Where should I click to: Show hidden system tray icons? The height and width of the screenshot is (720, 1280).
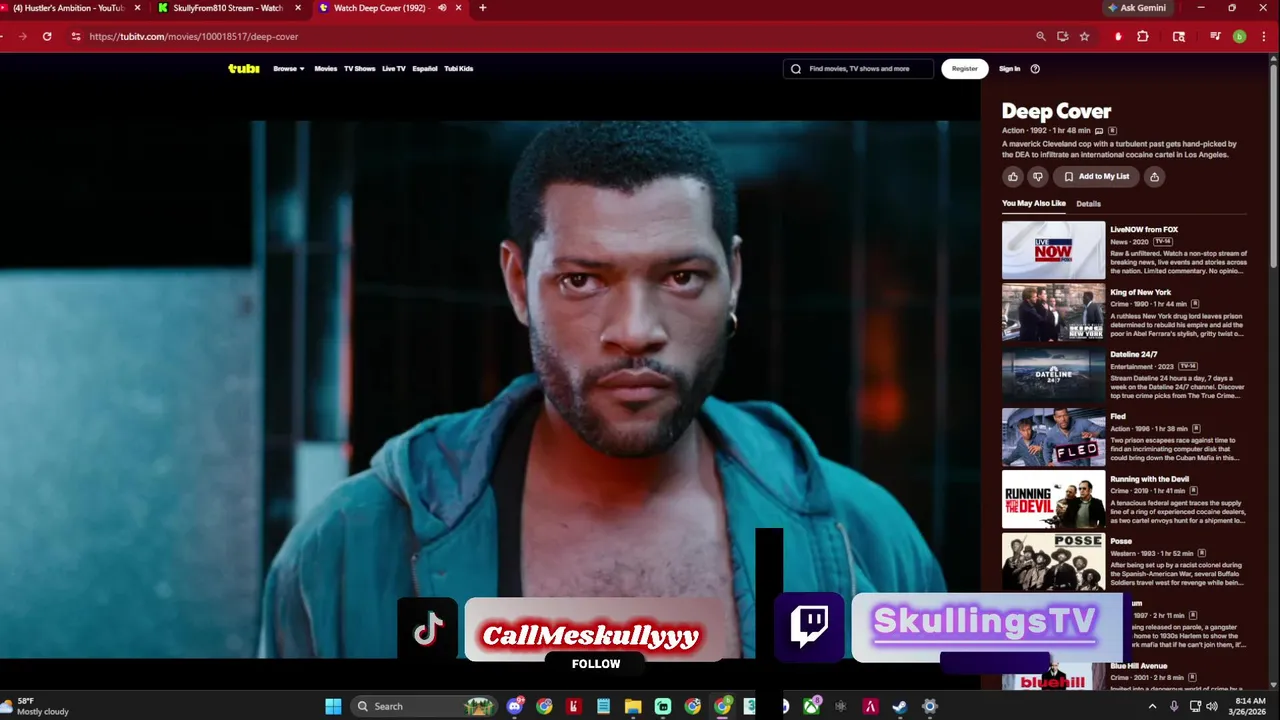point(1152,706)
